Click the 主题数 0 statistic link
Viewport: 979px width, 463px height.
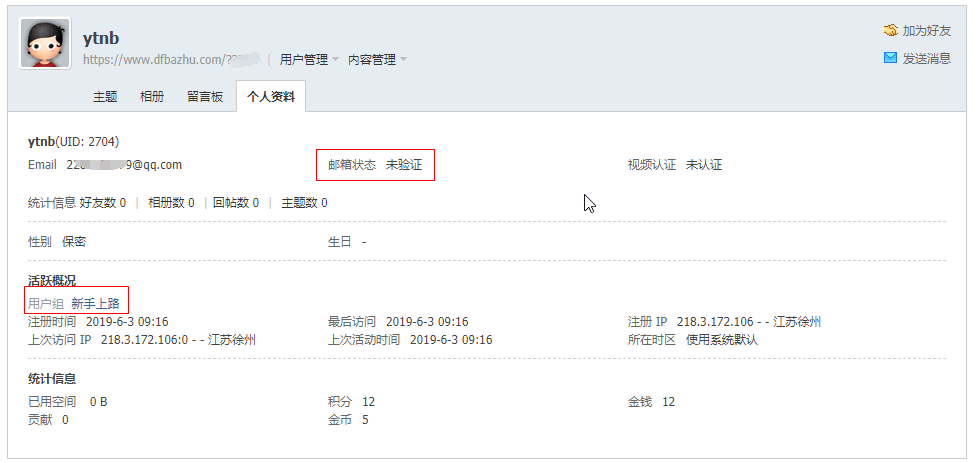[x=304, y=203]
